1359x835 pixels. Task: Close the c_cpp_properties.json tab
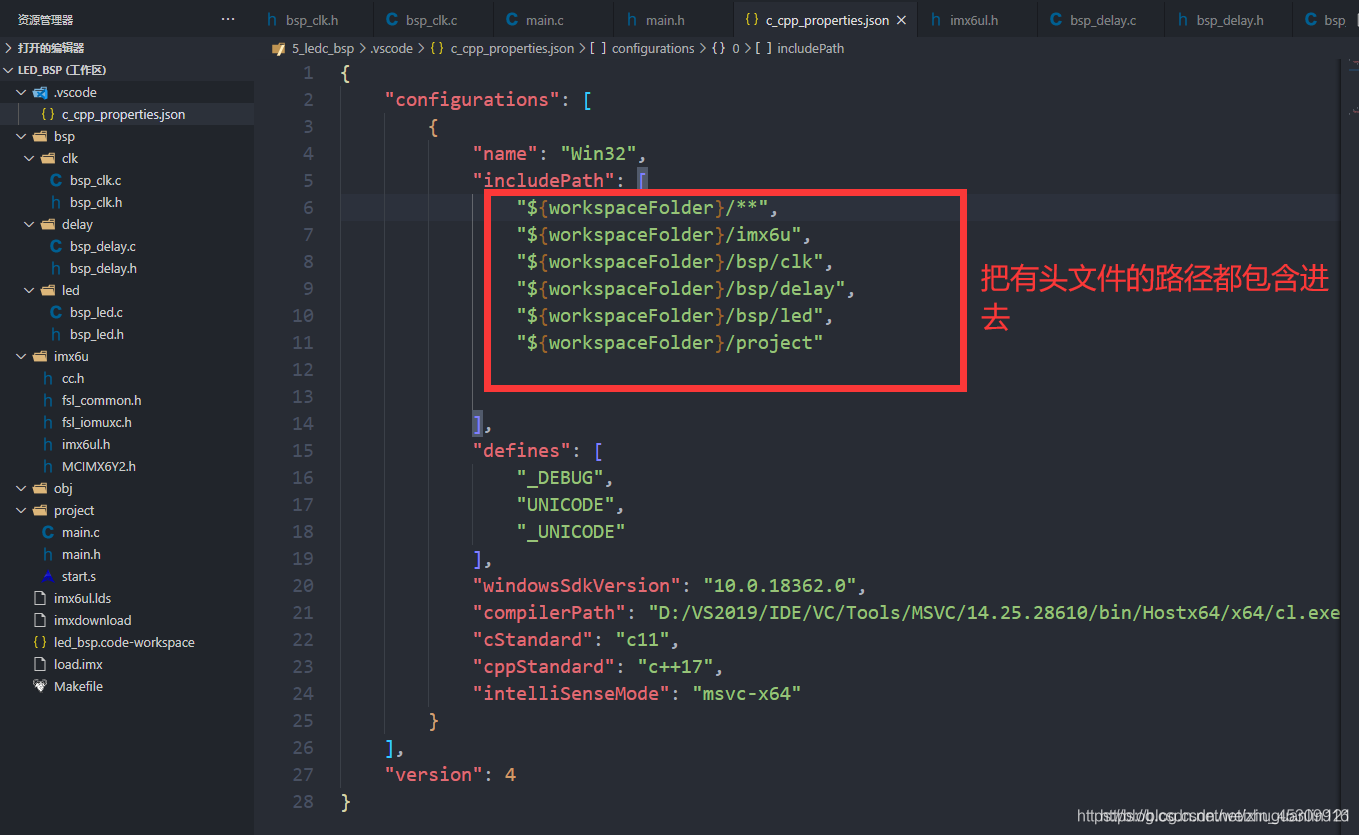(901, 20)
